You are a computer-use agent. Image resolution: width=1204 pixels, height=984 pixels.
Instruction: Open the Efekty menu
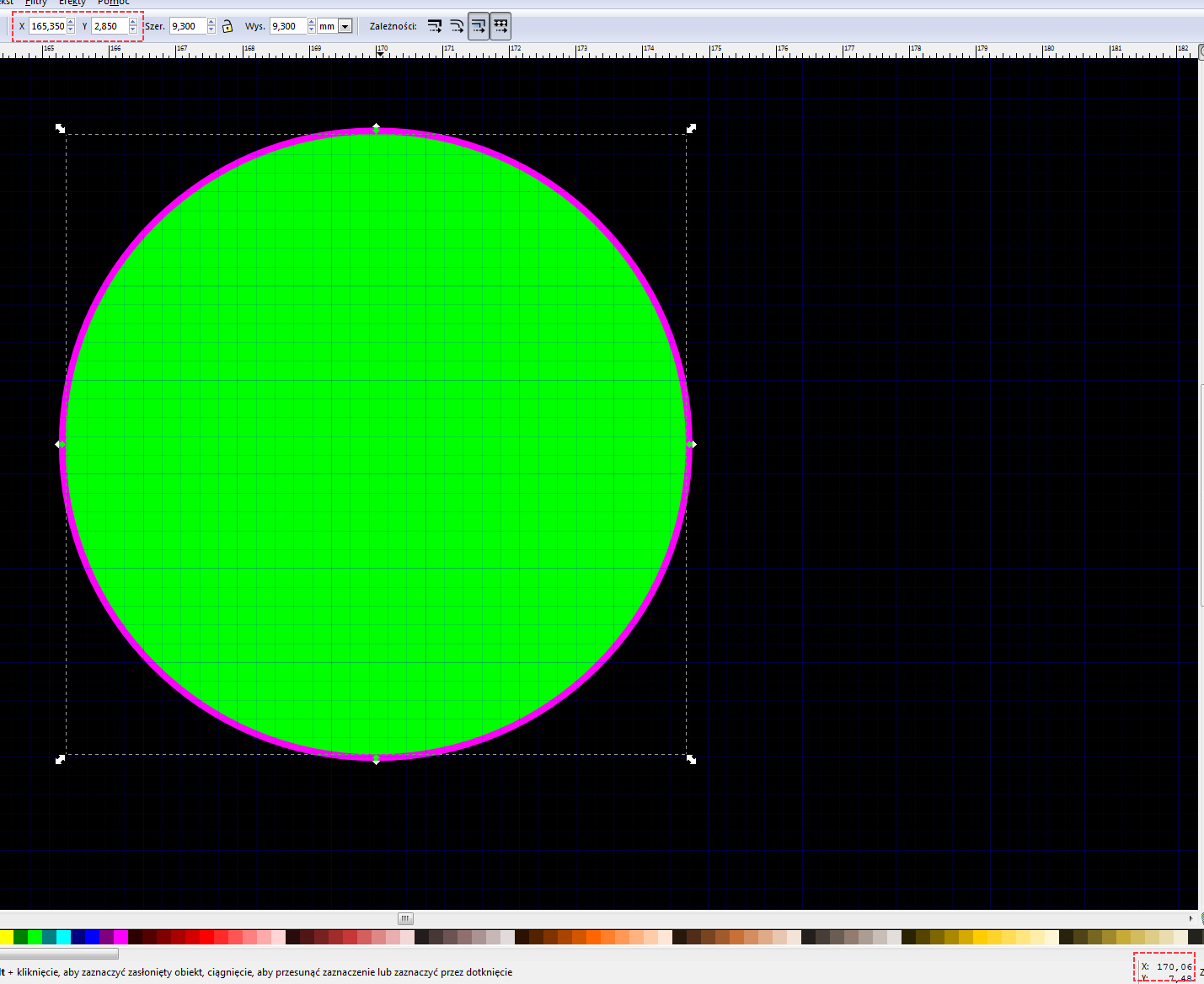coord(72,3)
